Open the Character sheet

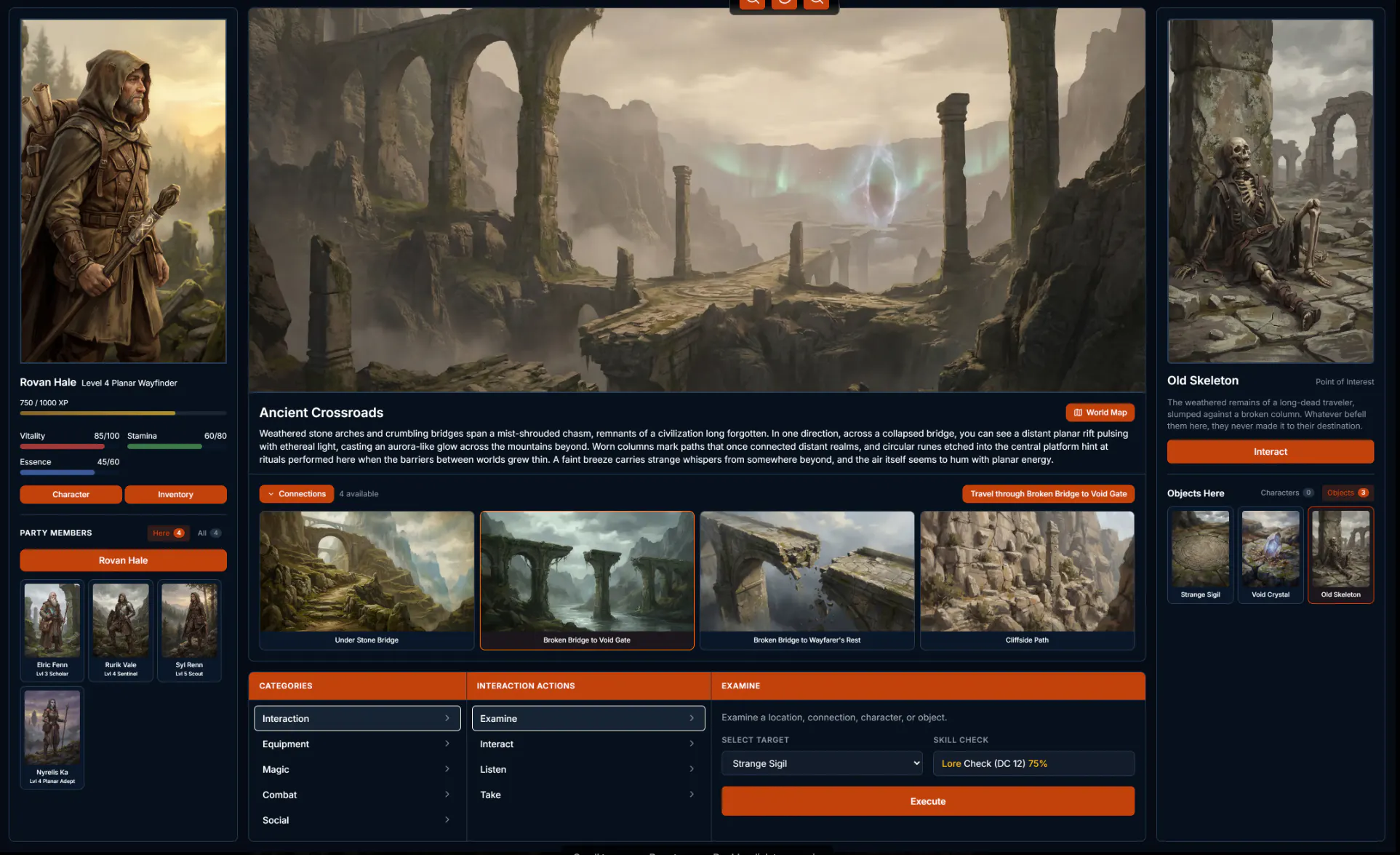pyautogui.click(x=71, y=495)
